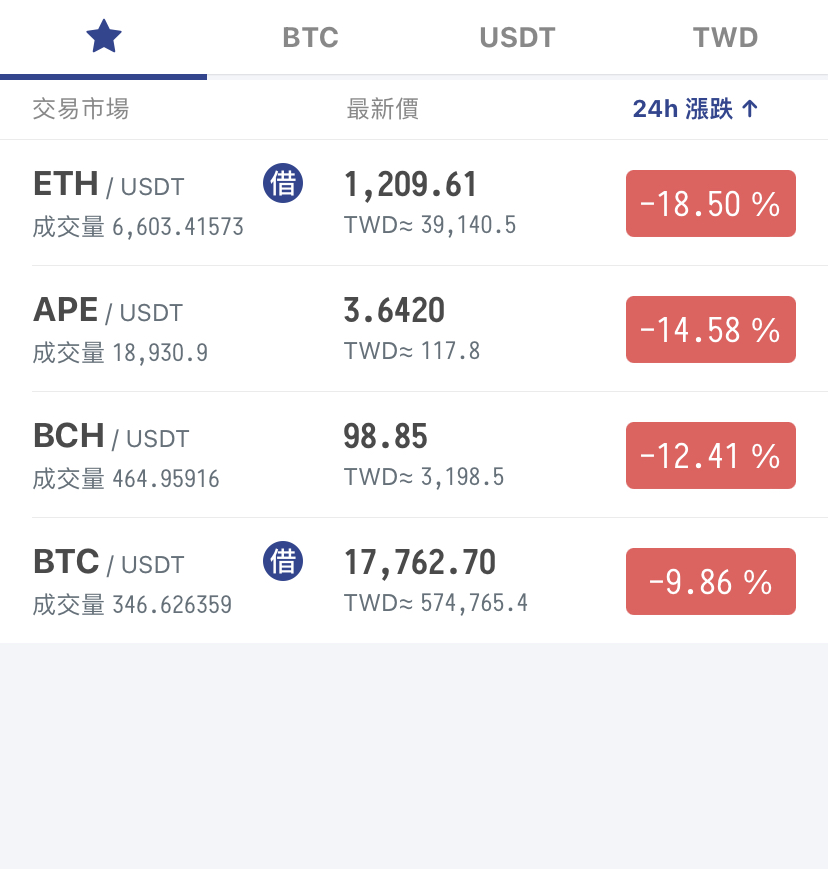Open the ETH / USDT trading pair
Screen dimensions: 828x869
point(414,203)
